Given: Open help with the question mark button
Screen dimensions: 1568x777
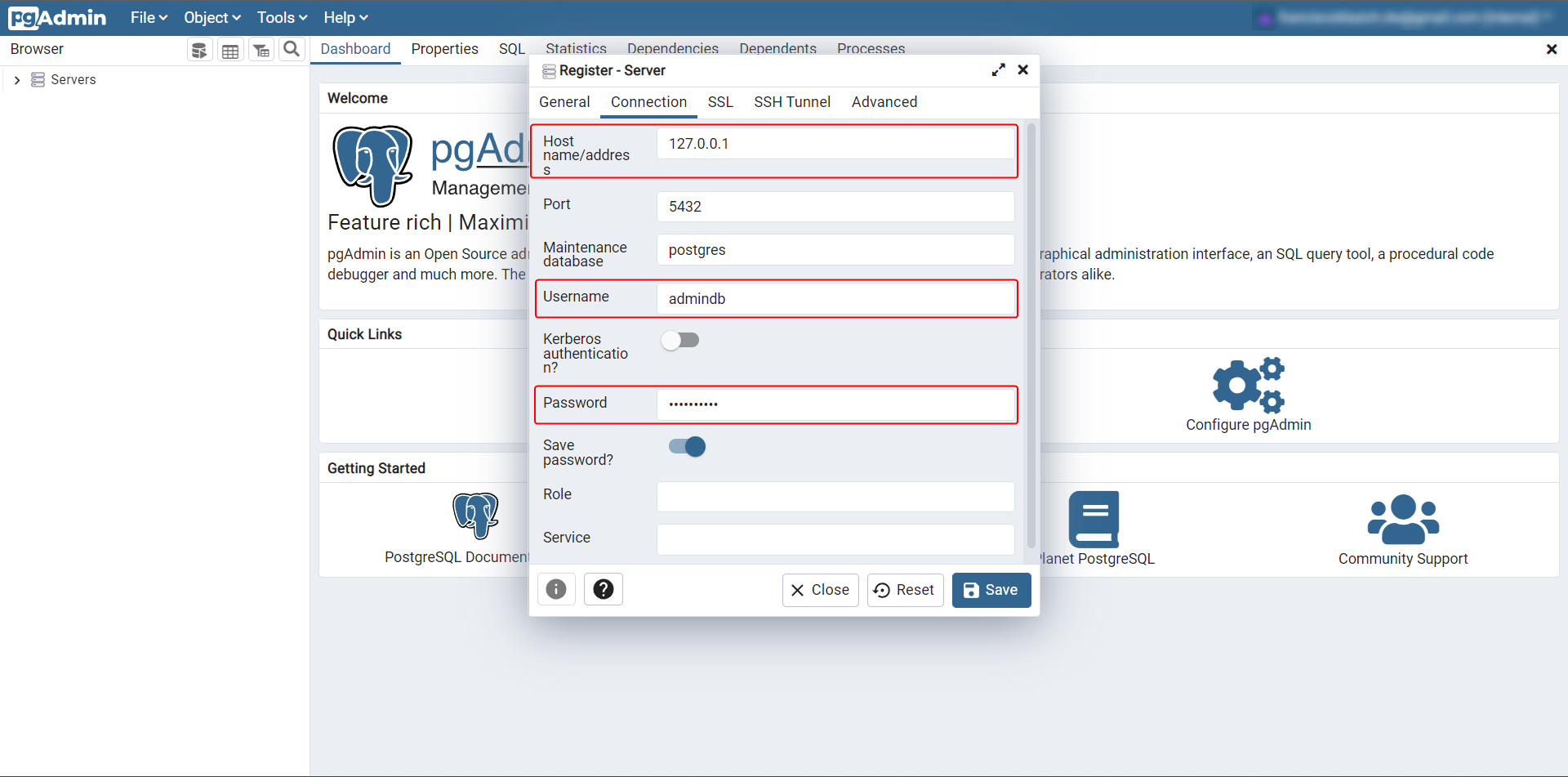Looking at the screenshot, I should coord(604,589).
